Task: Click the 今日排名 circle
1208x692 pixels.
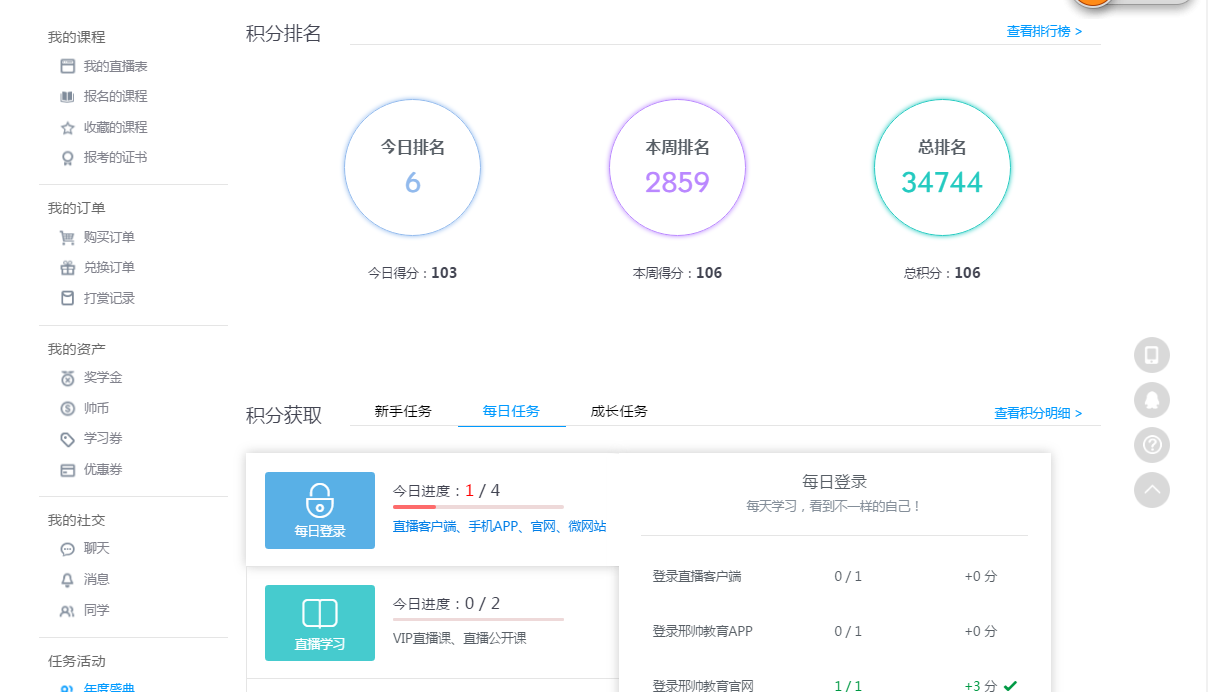Action: (412, 168)
